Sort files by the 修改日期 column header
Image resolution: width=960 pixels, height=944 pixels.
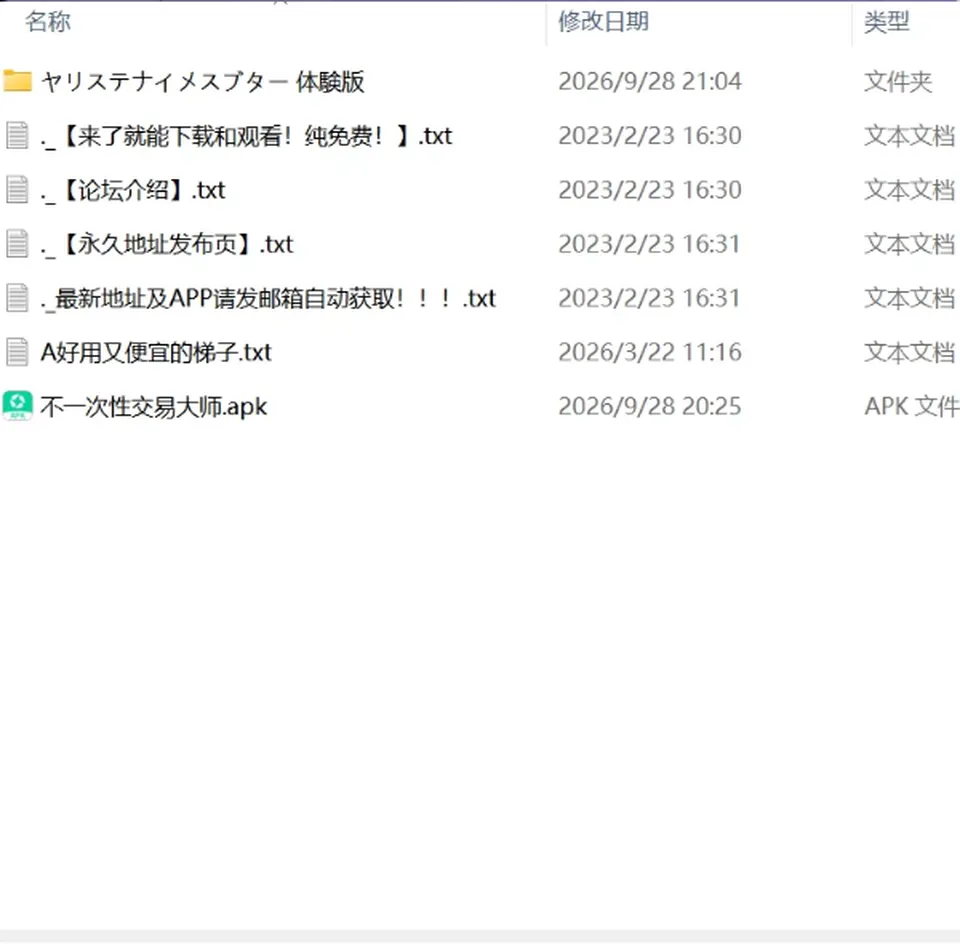(603, 21)
